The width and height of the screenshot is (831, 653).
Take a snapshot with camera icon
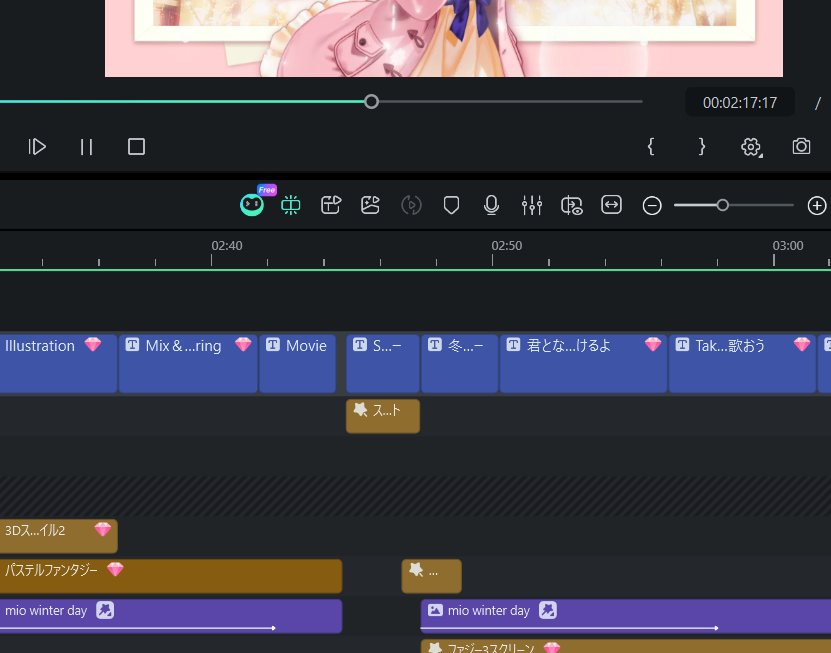(801, 146)
